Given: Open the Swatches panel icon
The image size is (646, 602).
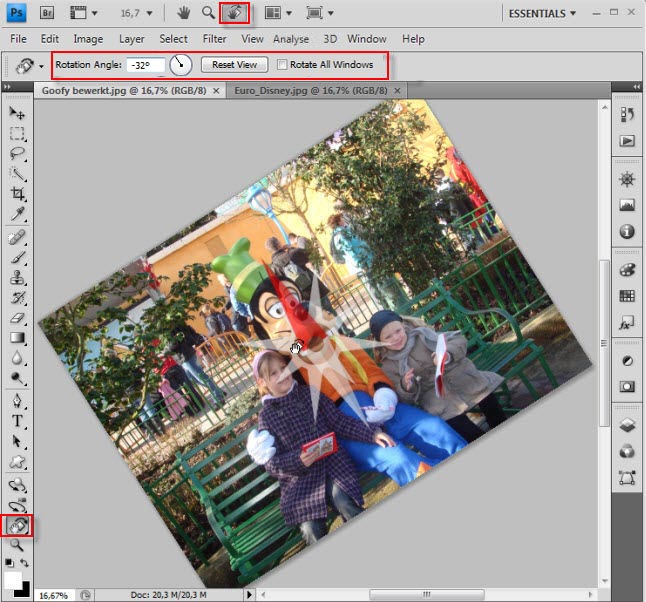Looking at the screenshot, I should 627,296.
